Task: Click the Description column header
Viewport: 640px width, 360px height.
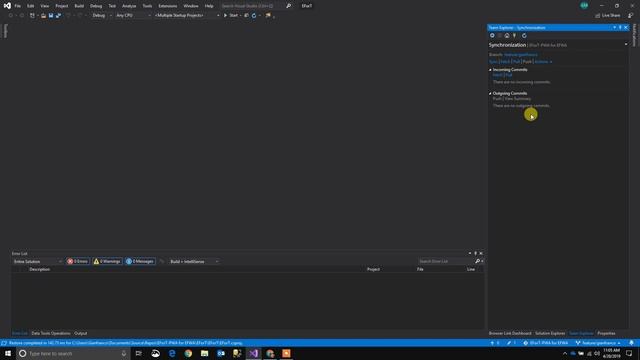Action: click(40, 269)
